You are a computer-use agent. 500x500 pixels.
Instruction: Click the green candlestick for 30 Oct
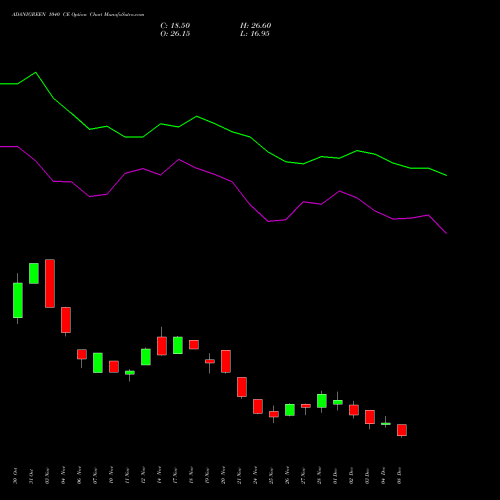(18, 300)
